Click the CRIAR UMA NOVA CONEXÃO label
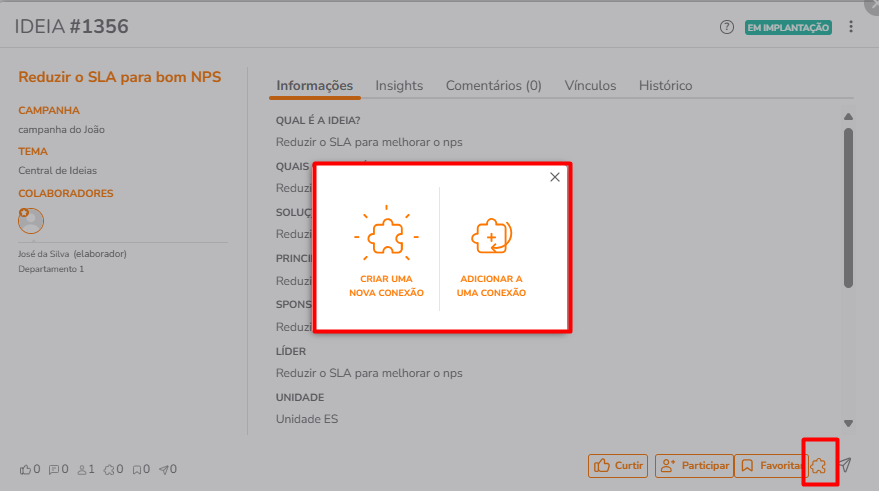 386,286
